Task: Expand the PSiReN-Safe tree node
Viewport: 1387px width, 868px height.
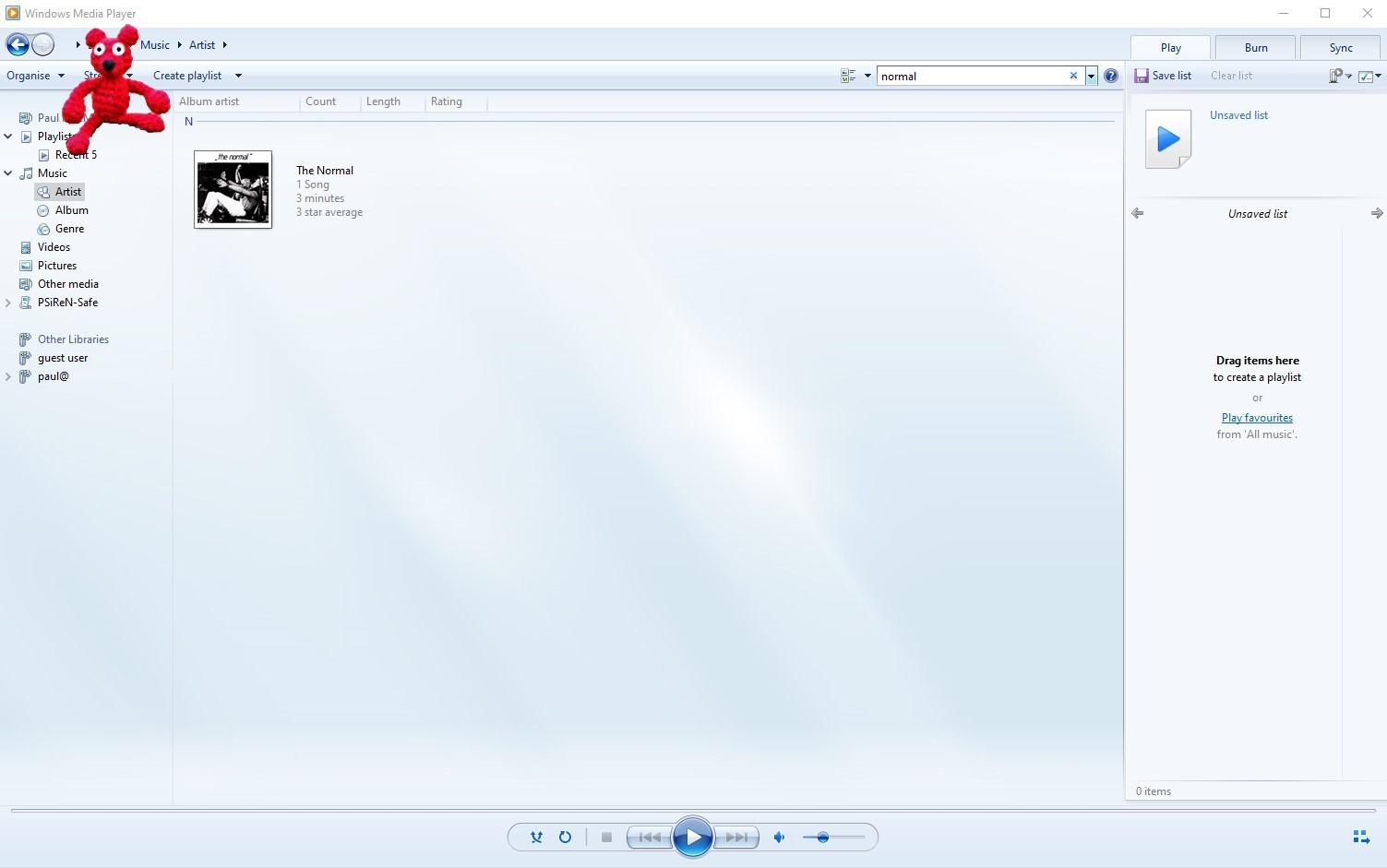Action: 8,303
